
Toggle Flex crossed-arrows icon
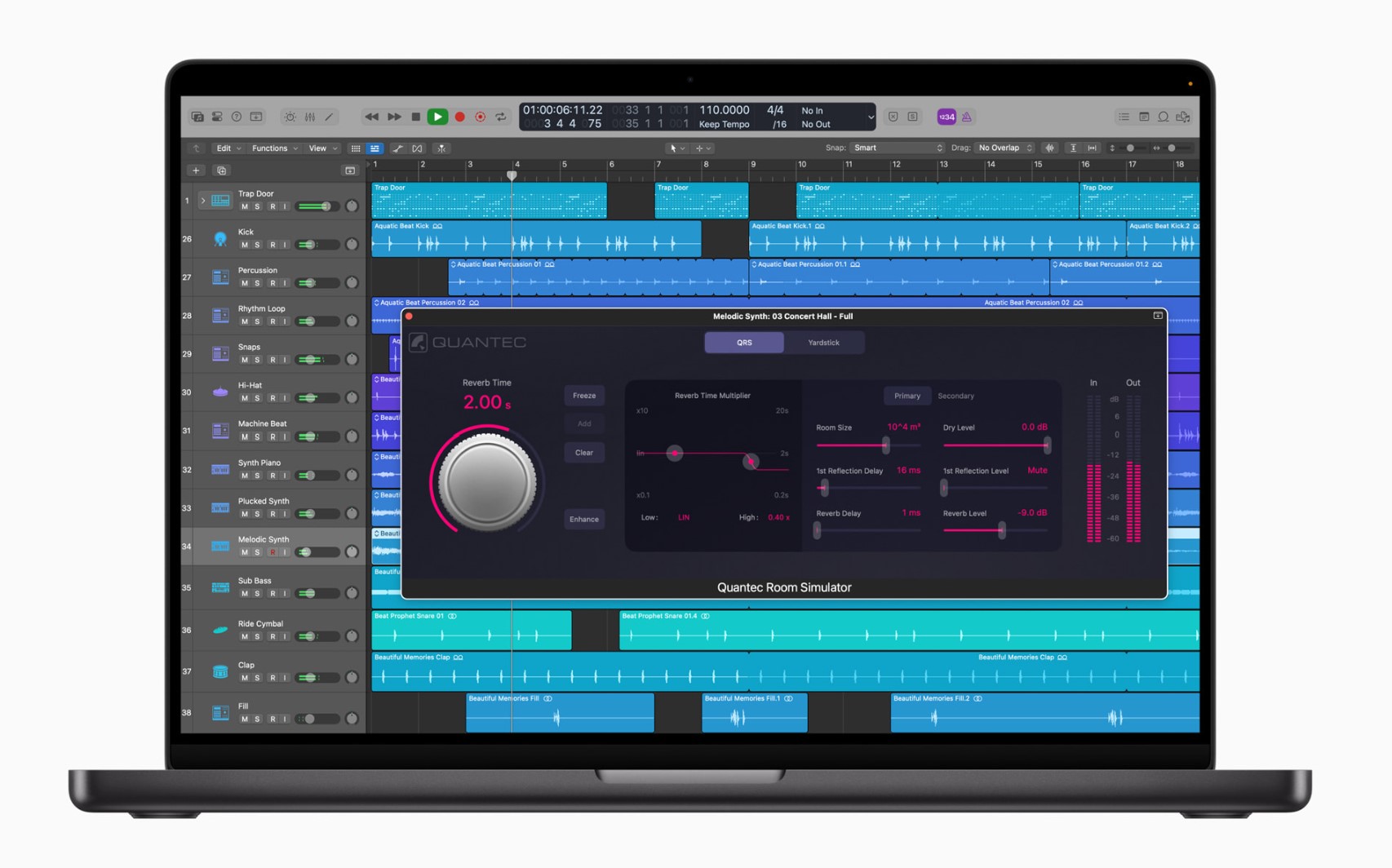[x=418, y=148]
